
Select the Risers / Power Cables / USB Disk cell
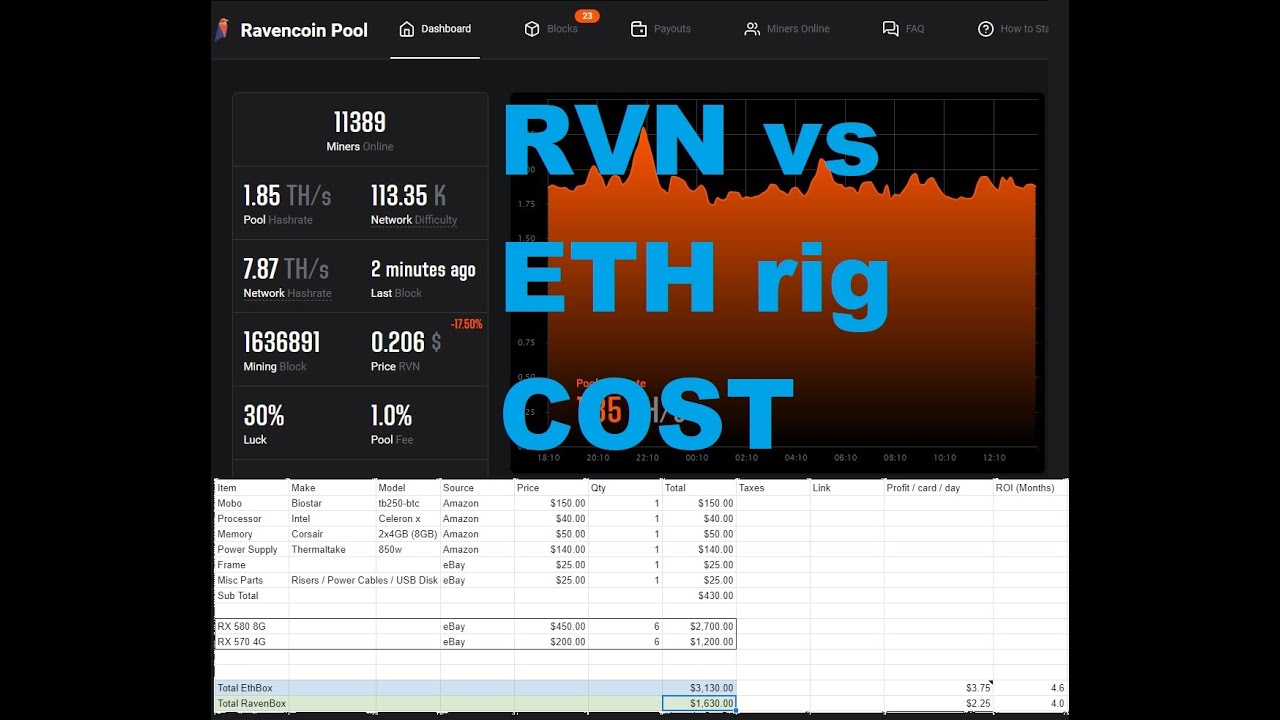(364, 580)
